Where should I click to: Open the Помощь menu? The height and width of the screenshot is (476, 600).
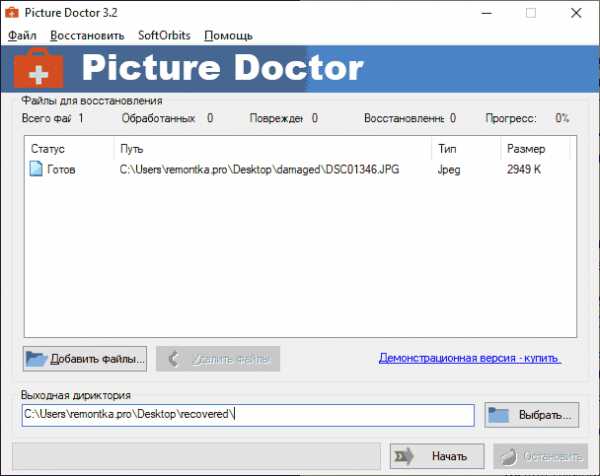tap(228, 36)
